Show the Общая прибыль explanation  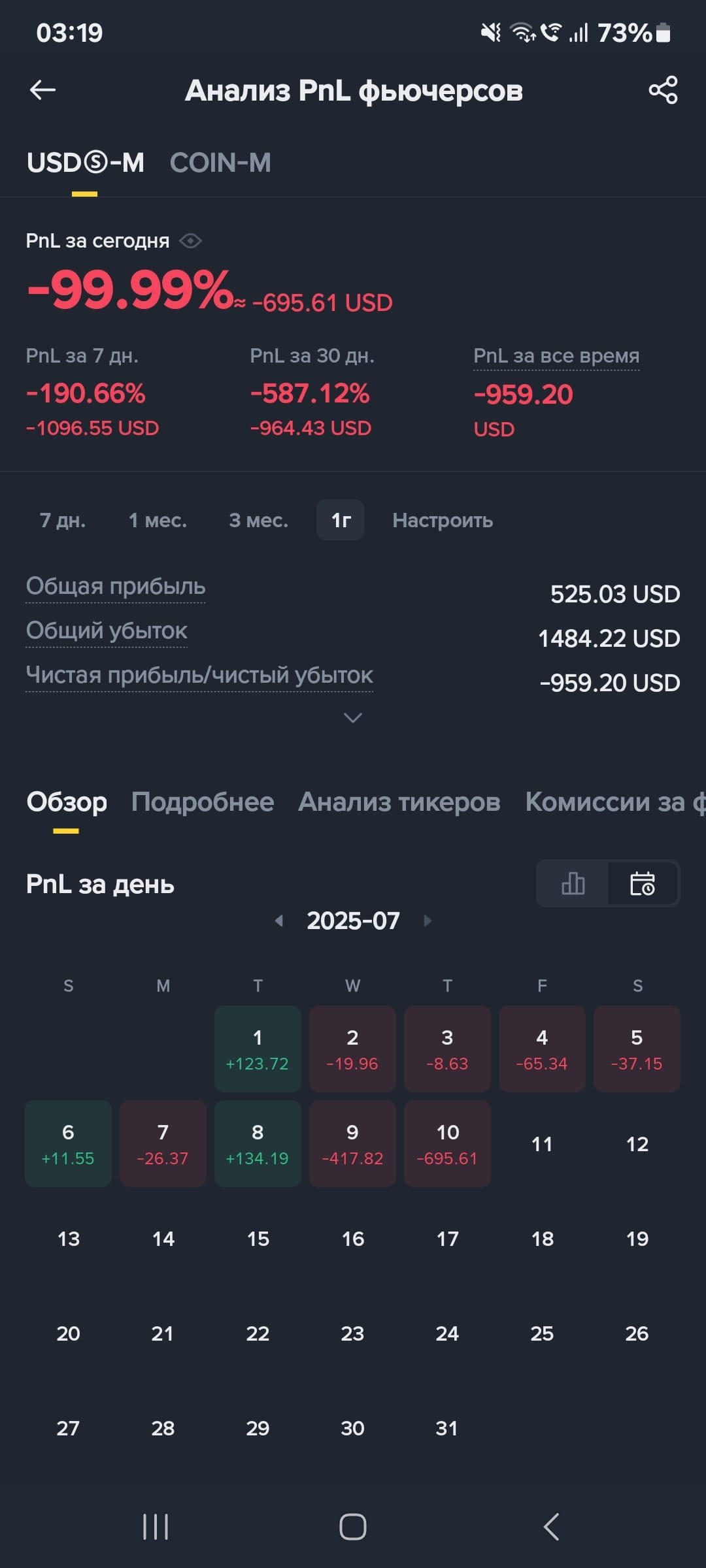116,586
